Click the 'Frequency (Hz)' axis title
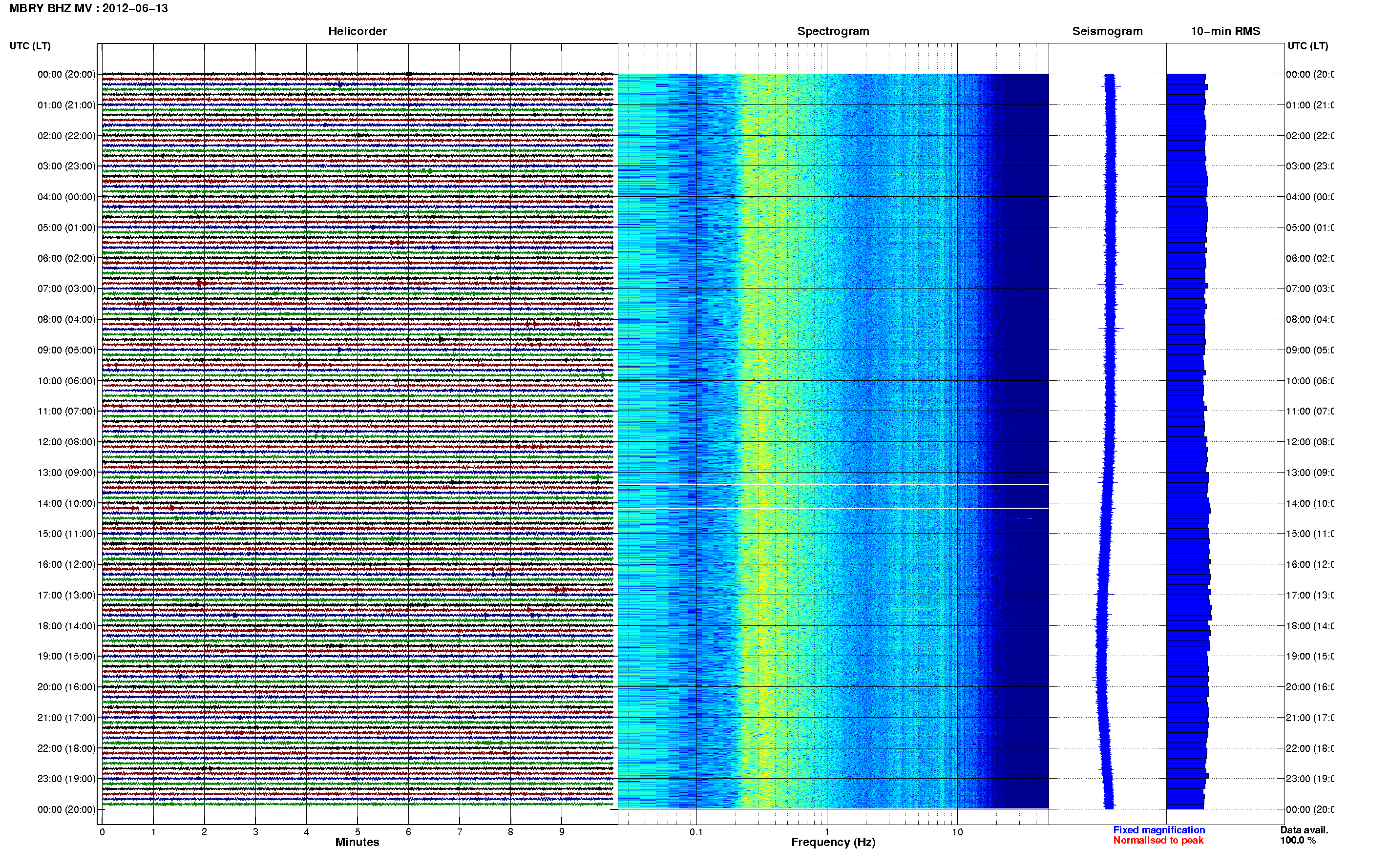 pyautogui.click(x=833, y=843)
